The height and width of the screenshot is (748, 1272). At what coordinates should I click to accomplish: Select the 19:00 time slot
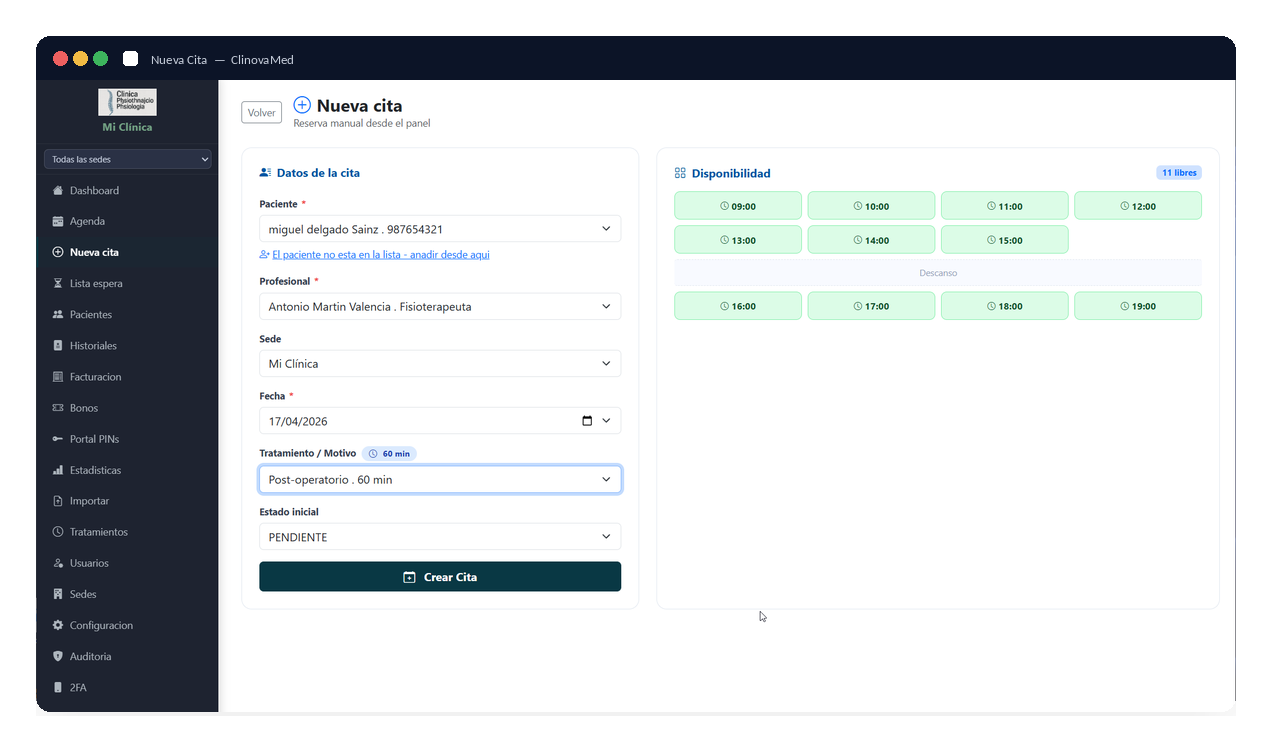point(1138,306)
